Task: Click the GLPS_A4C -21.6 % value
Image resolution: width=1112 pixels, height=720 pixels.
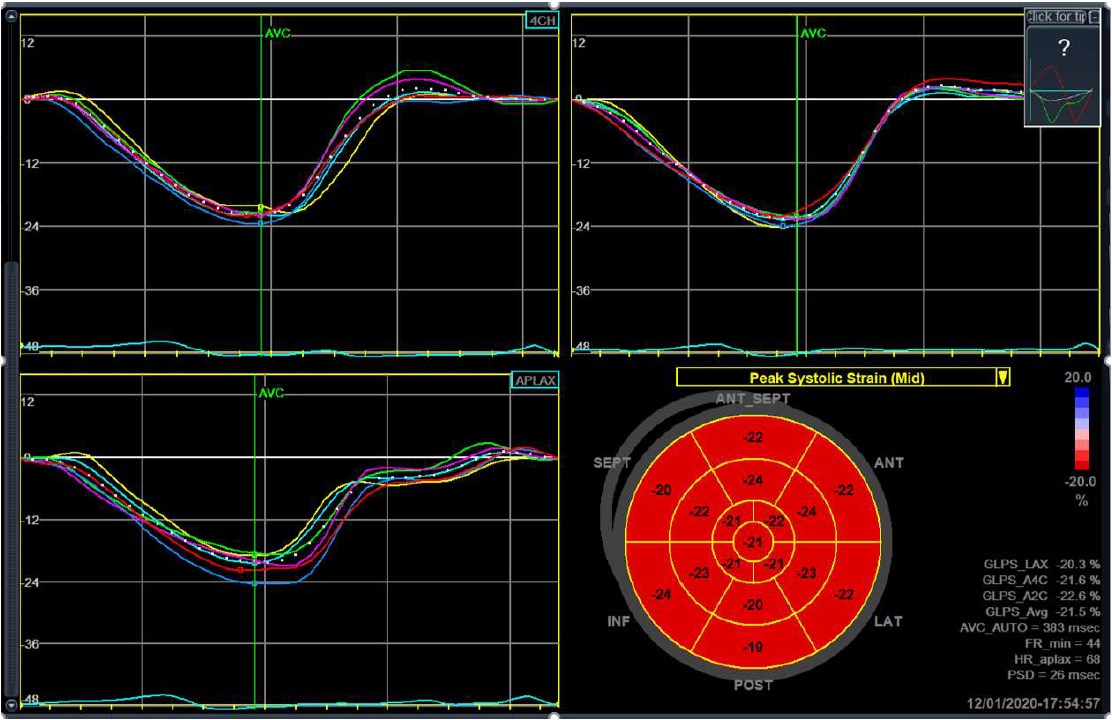Action: pyautogui.click(x=1042, y=580)
